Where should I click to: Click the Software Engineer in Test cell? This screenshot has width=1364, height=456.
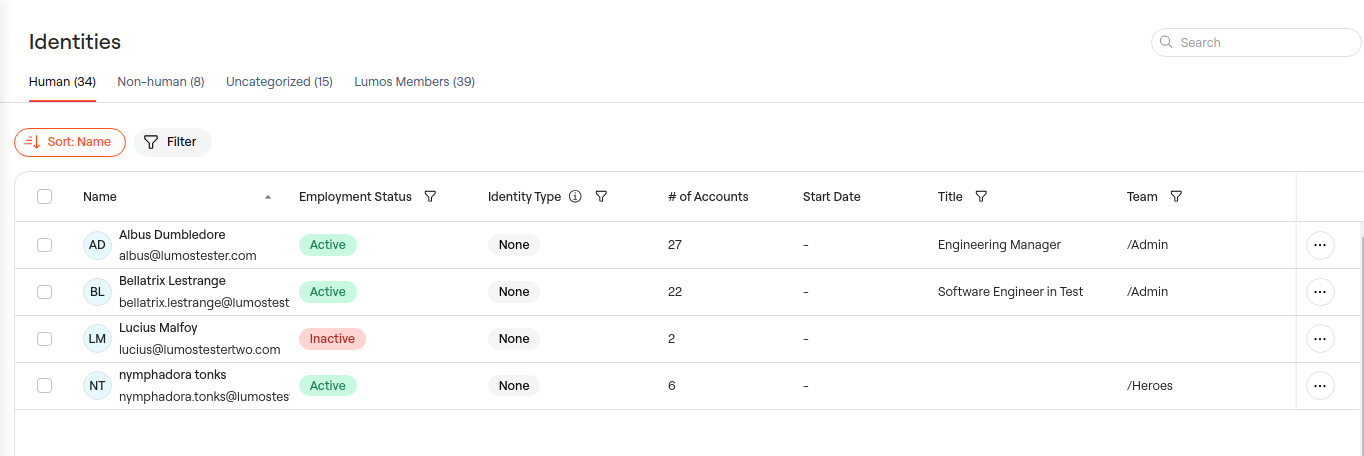pyautogui.click(x=1011, y=292)
